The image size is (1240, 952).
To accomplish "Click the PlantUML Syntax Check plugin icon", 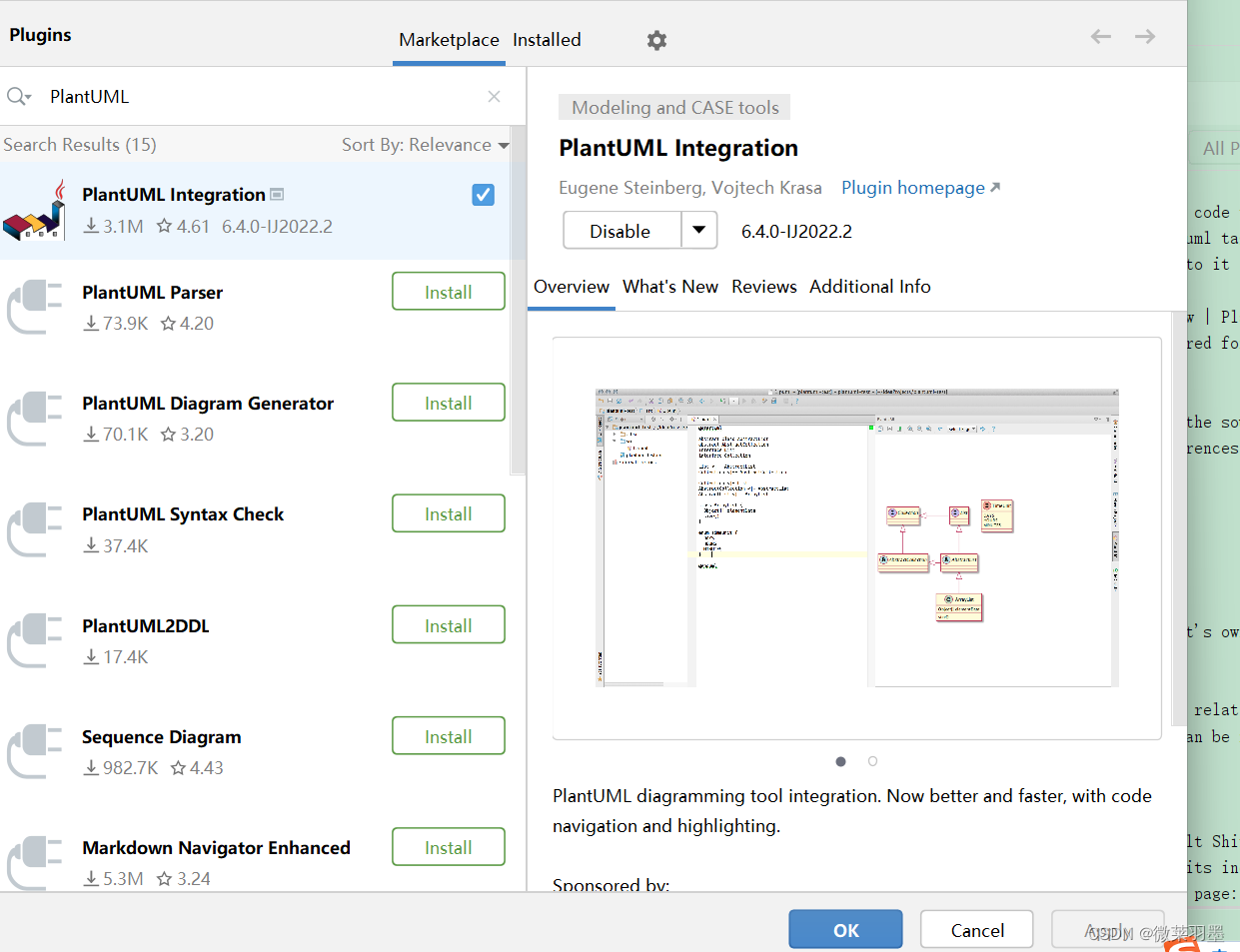I will point(35,528).
